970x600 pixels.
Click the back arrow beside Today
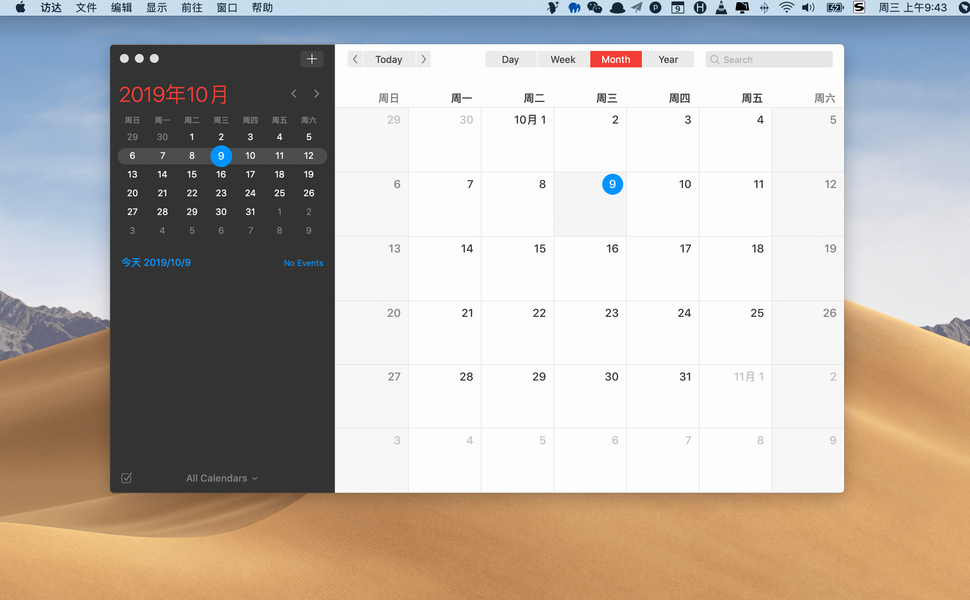click(x=355, y=59)
